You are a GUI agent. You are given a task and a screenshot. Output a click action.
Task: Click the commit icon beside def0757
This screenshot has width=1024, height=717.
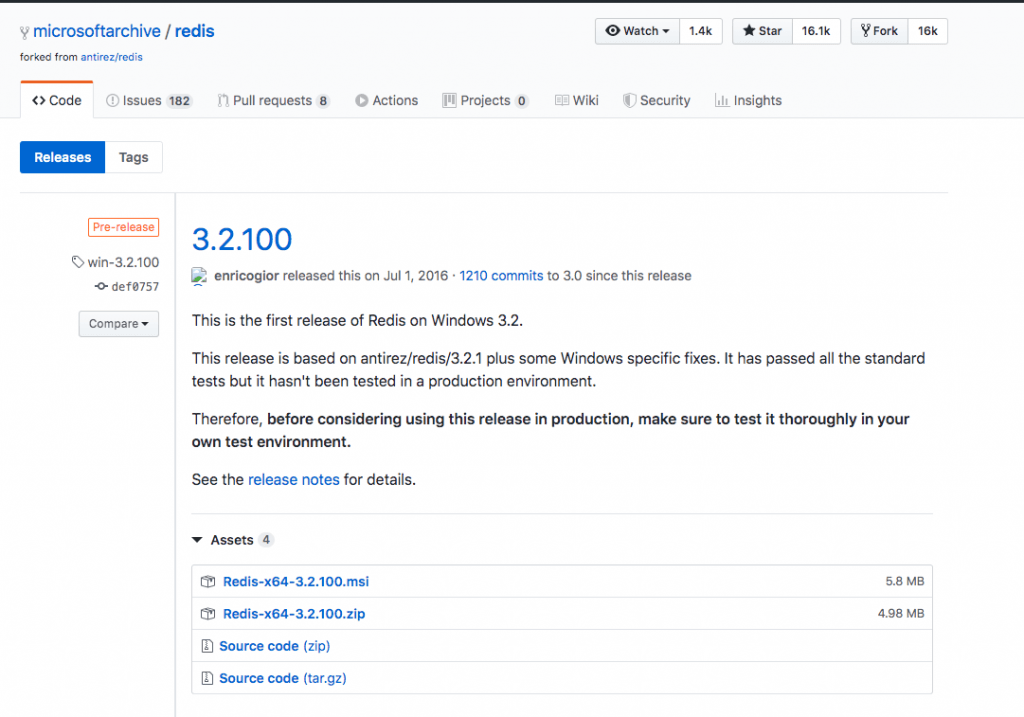pos(101,286)
